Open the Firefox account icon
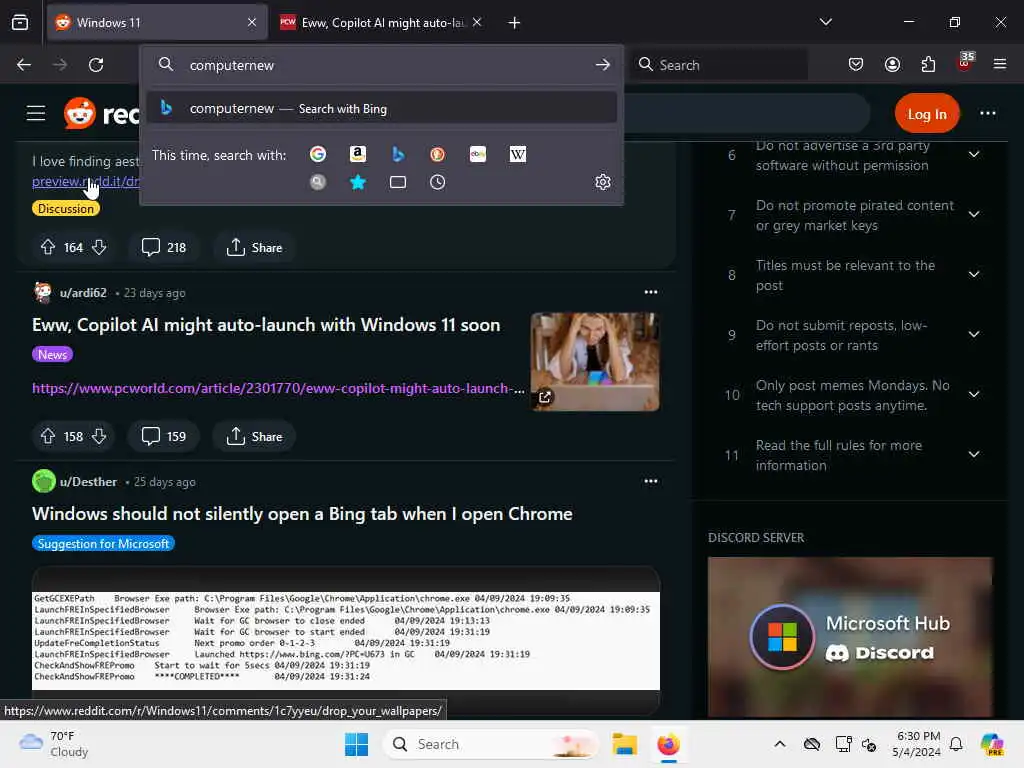Viewport: 1024px width, 768px height. click(892, 64)
